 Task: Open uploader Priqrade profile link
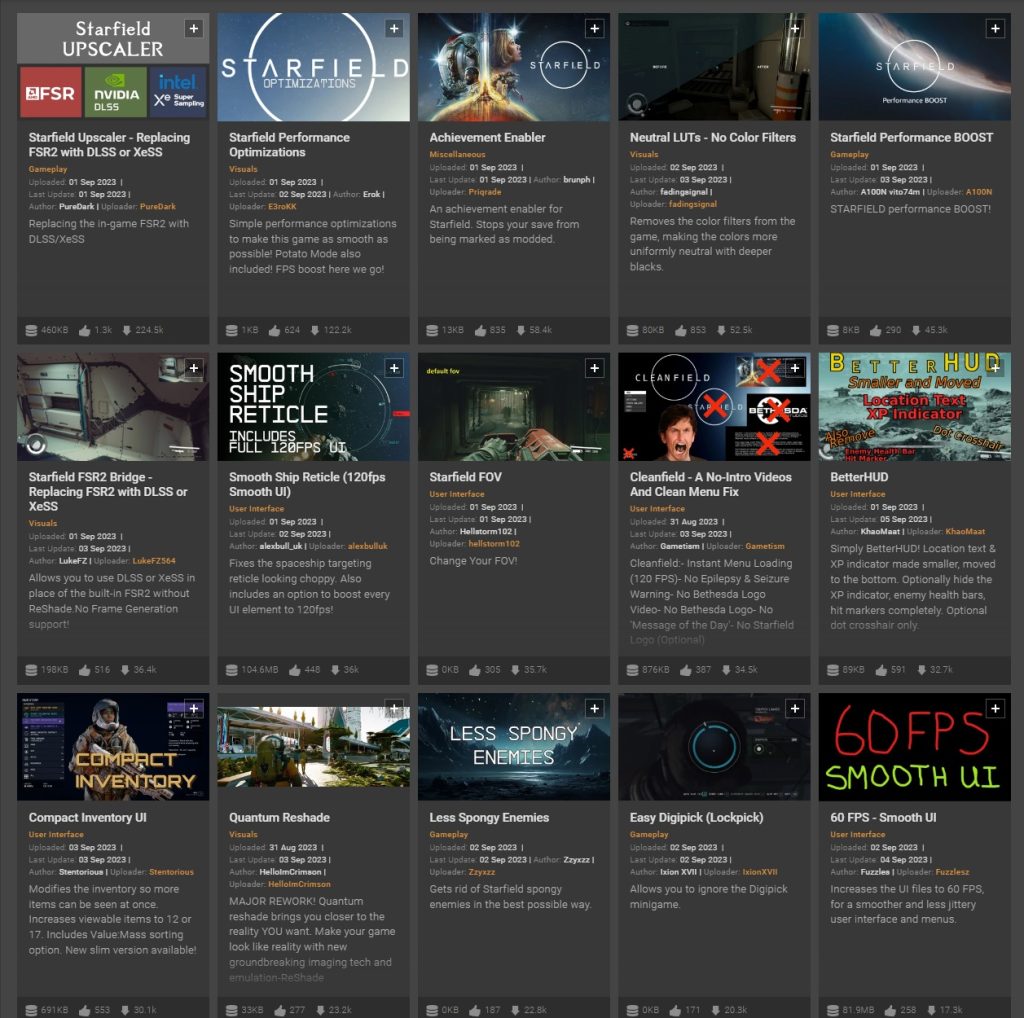point(485,192)
